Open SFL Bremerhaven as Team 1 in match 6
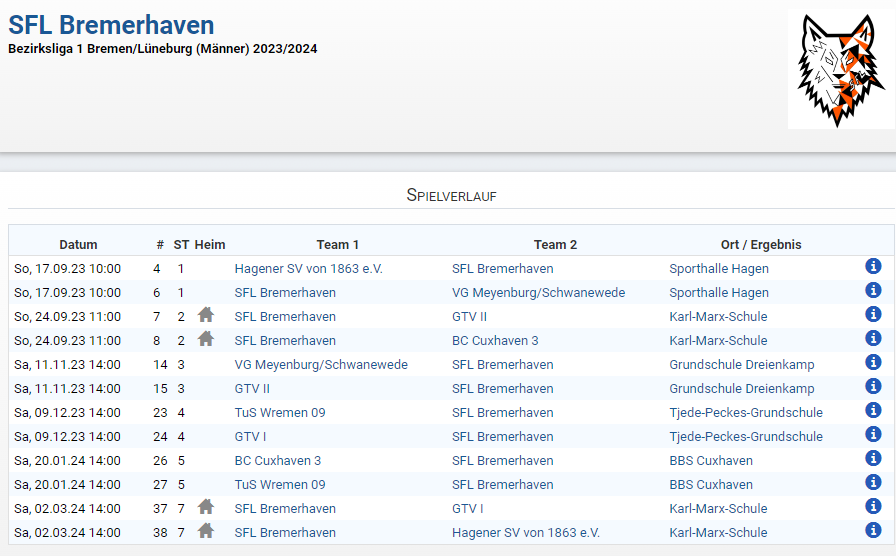This screenshot has width=896, height=556. click(285, 293)
